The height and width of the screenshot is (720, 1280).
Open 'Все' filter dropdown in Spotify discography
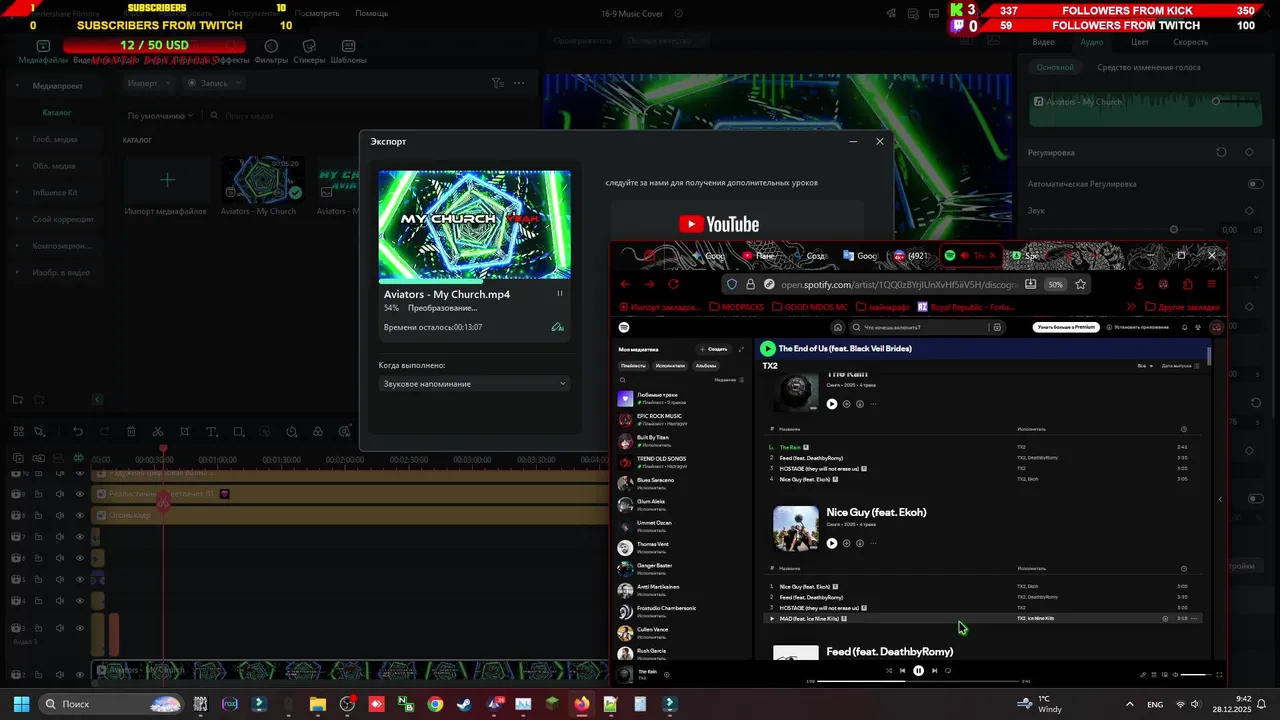[1145, 366]
